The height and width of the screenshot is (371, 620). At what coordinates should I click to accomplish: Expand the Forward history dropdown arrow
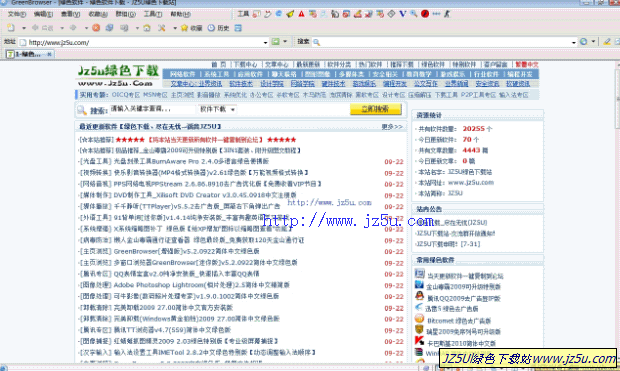[x=86, y=28]
